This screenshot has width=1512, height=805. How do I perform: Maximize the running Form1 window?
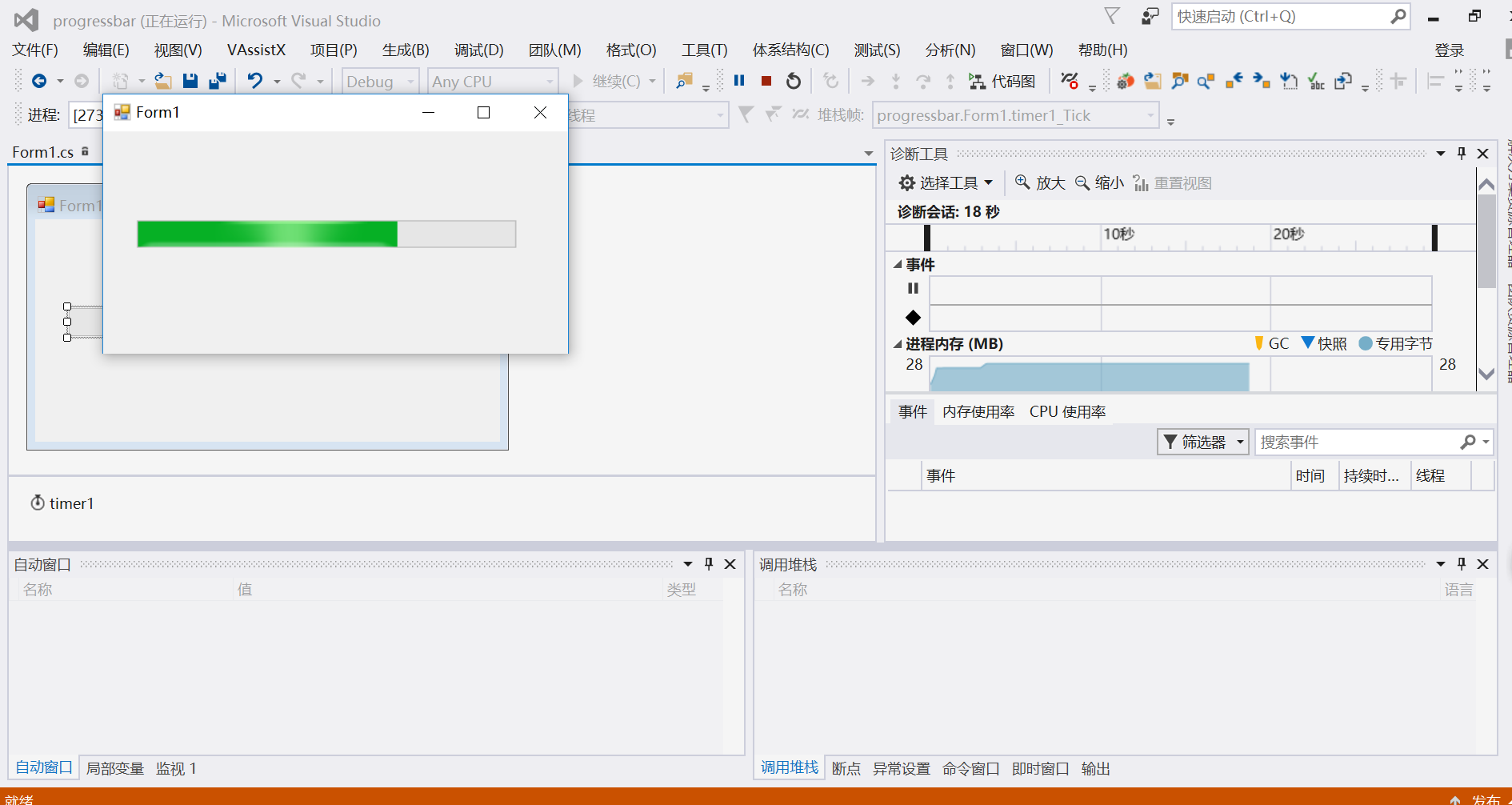tap(483, 113)
